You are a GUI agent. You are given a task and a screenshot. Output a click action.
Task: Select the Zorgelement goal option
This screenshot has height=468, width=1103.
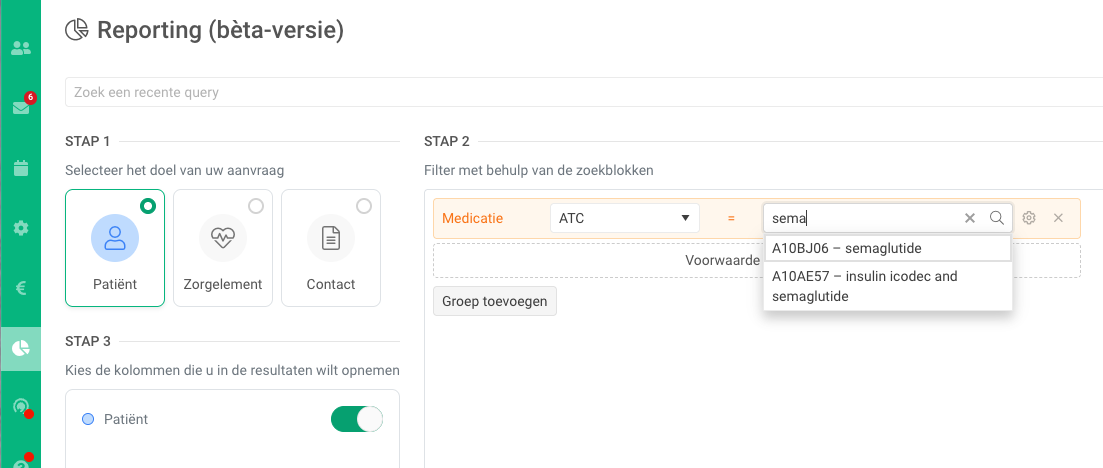pos(223,248)
